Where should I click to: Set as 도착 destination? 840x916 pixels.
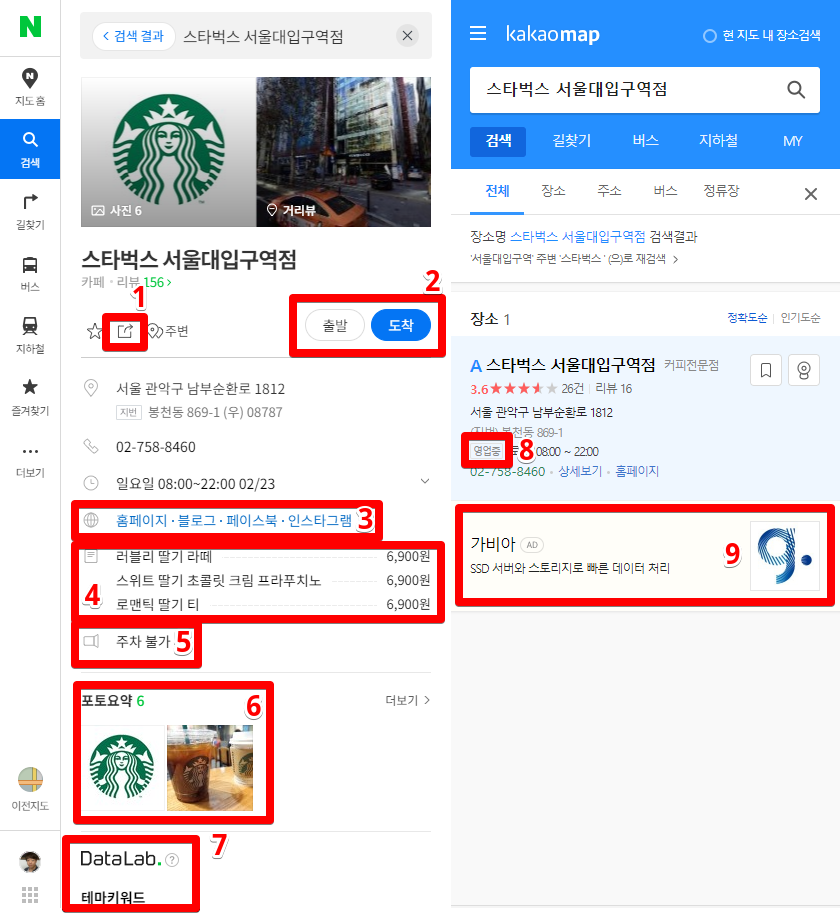tap(401, 325)
